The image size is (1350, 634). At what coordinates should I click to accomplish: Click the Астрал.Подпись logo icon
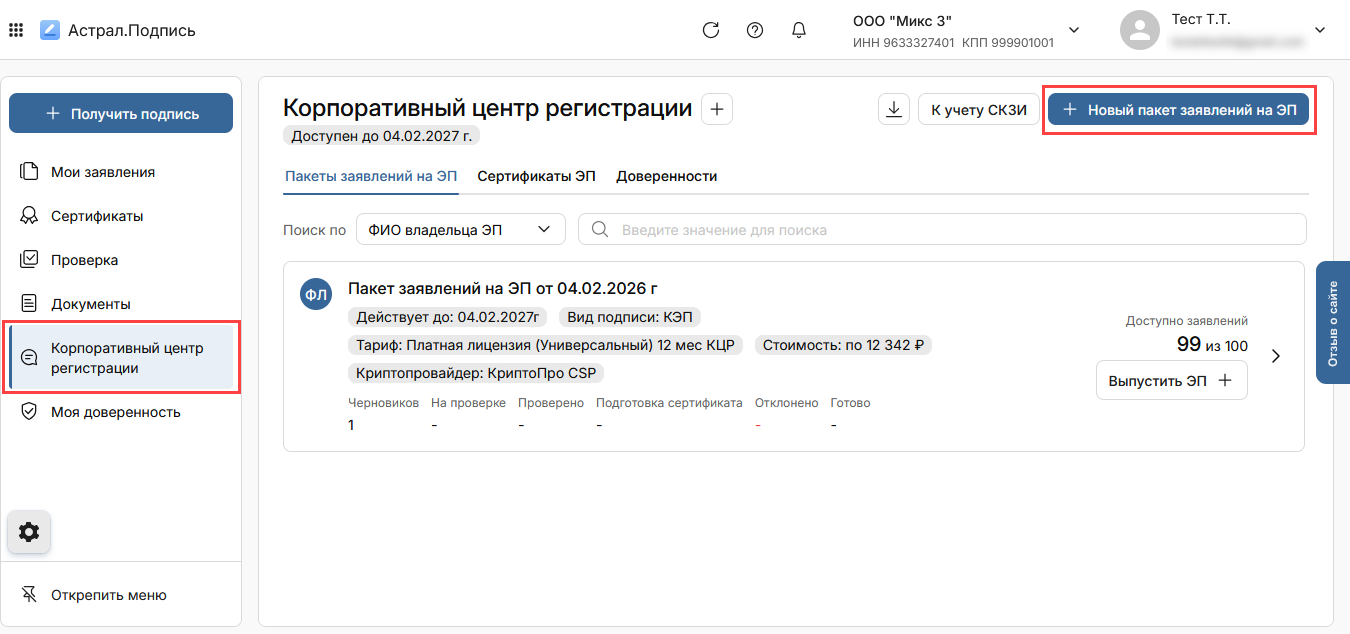pos(50,30)
